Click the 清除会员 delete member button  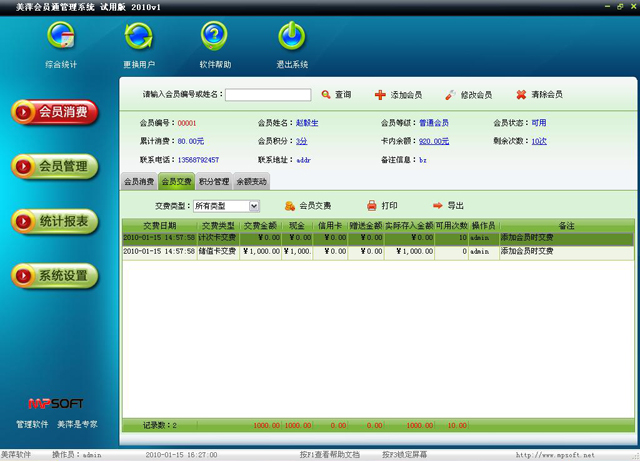538,95
